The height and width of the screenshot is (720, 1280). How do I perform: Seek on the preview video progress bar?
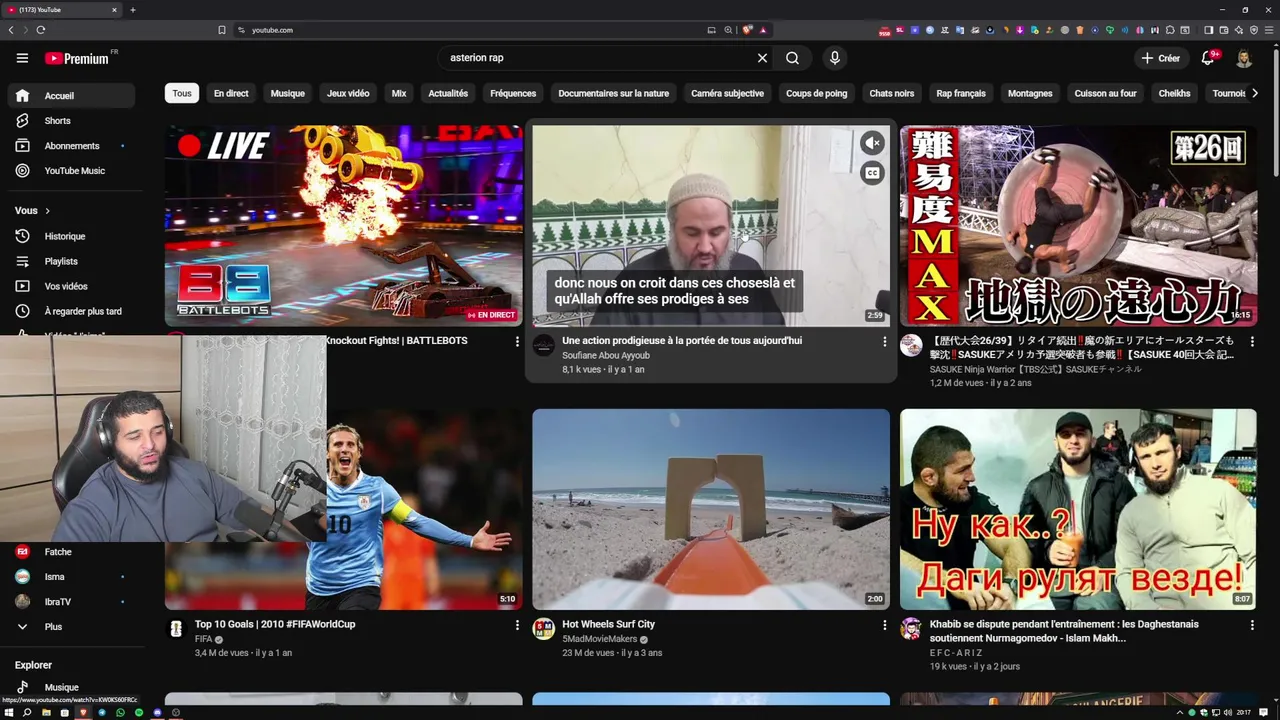(x=711, y=325)
